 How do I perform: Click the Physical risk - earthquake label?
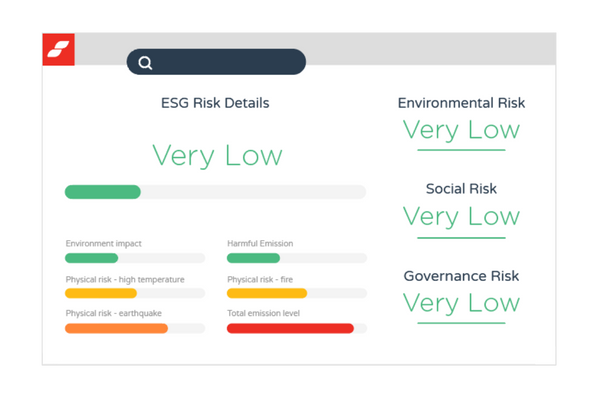coord(115,314)
